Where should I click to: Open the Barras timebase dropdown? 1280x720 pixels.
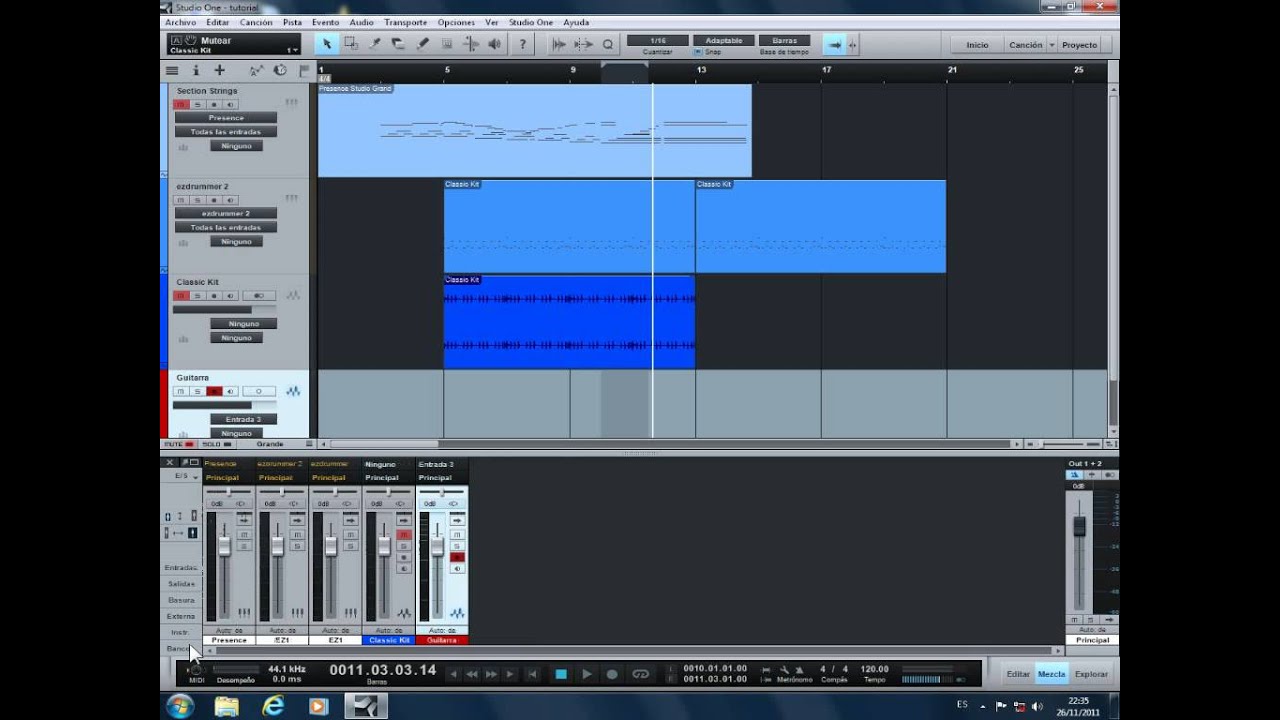click(x=784, y=41)
